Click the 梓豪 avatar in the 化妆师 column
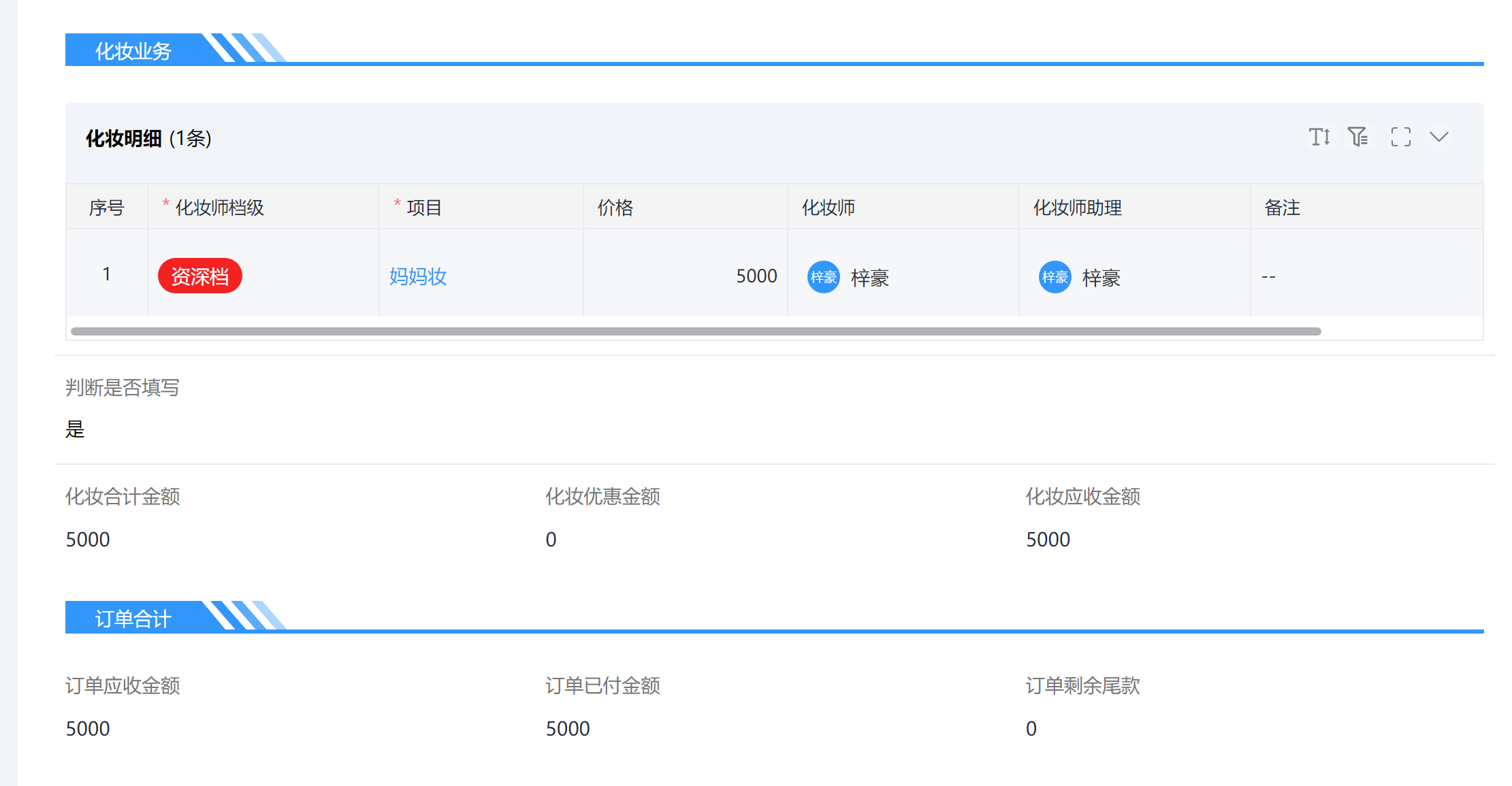The width and height of the screenshot is (1512, 786). [x=823, y=277]
